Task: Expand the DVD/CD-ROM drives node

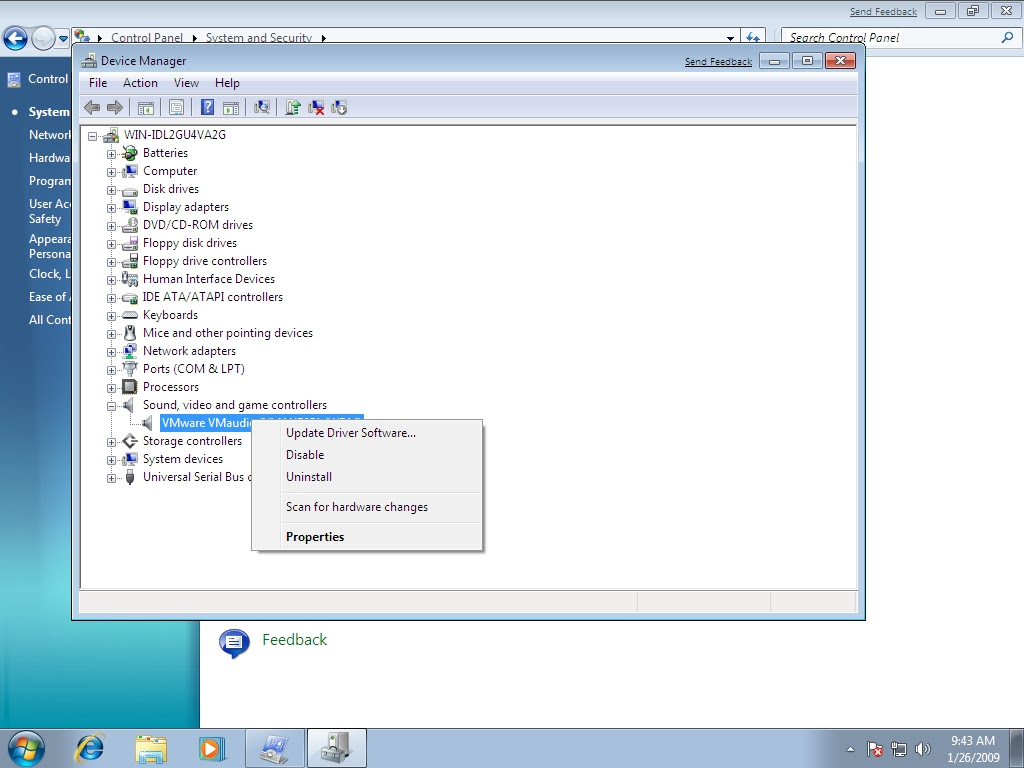Action: click(111, 226)
